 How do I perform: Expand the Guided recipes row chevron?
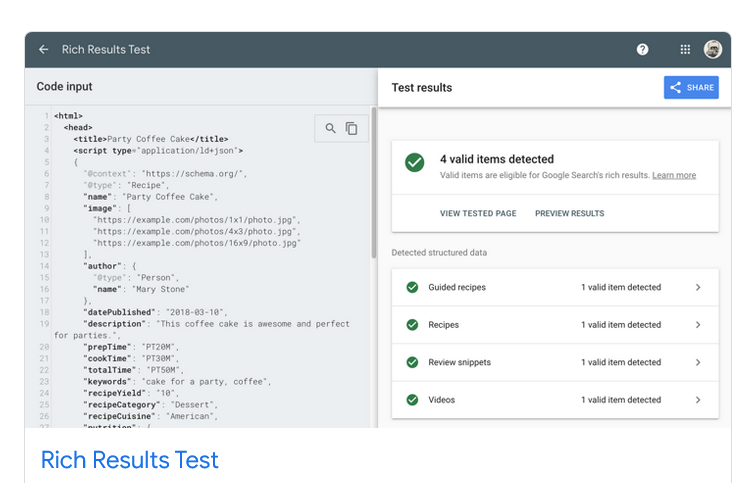(x=698, y=287)
